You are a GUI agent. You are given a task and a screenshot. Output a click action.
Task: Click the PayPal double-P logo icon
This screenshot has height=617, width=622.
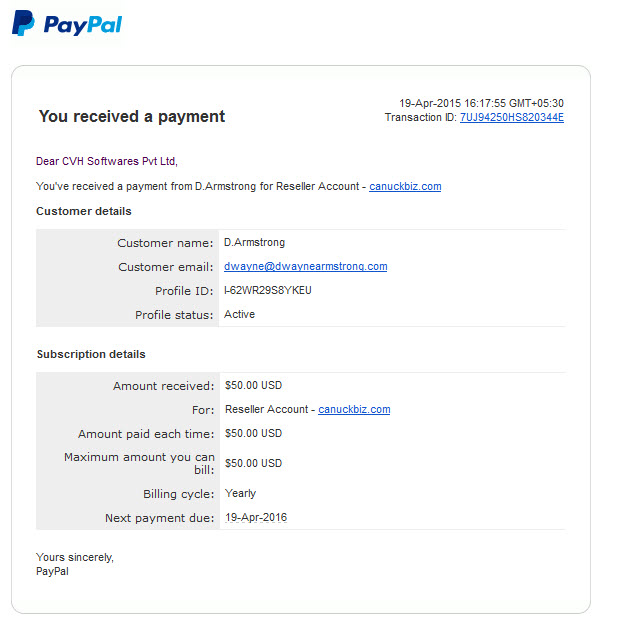(x=23, y=23)
